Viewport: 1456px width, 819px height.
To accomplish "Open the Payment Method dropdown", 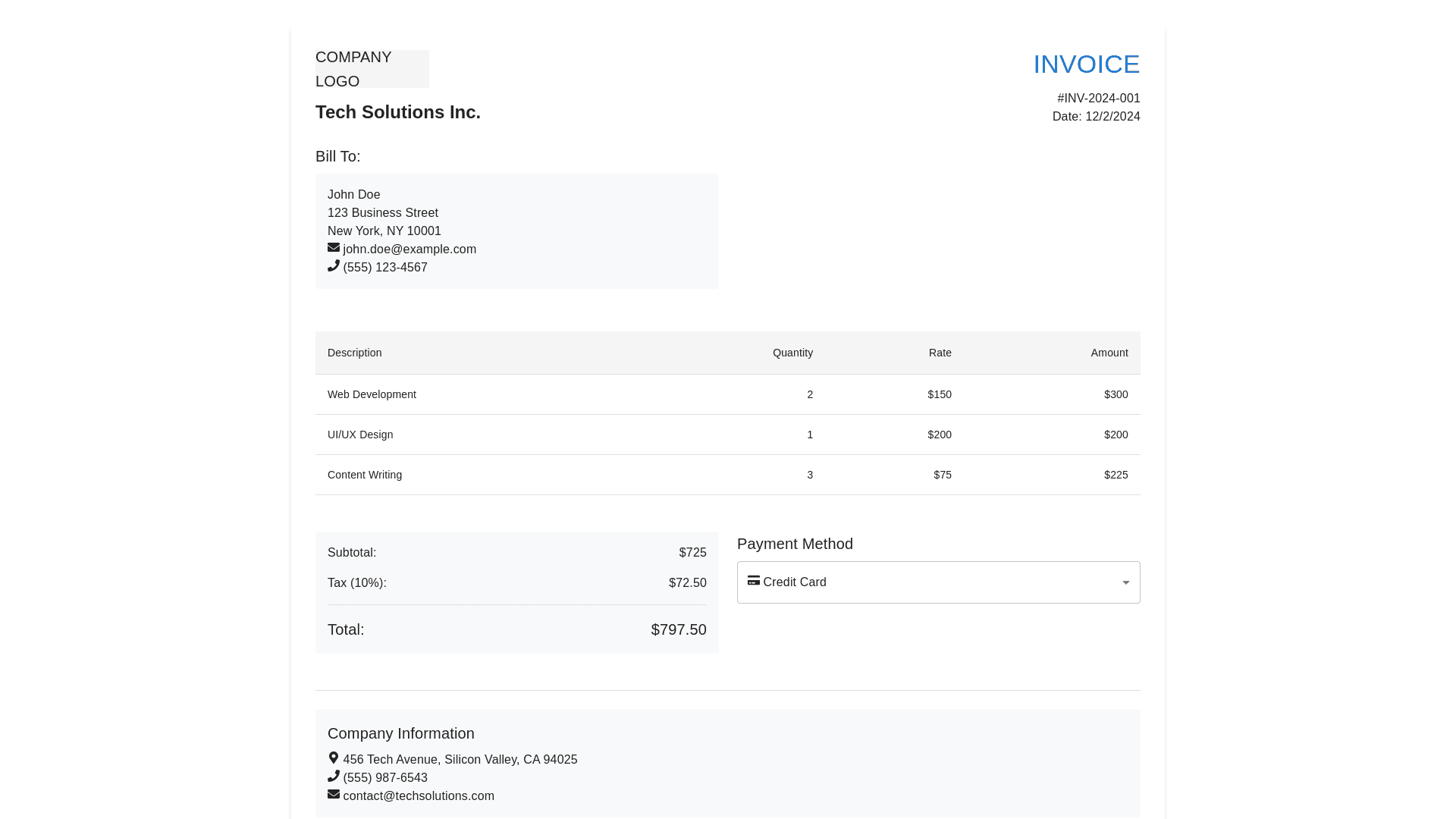I will point(937,582).
